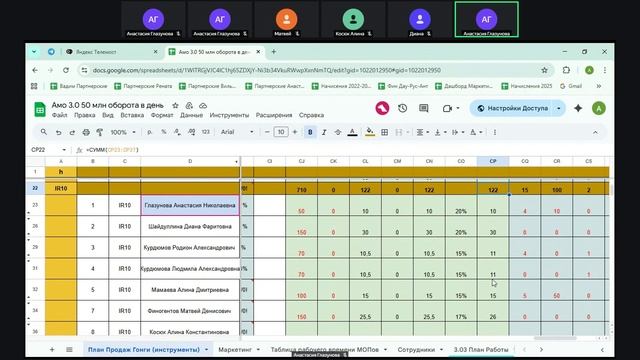
Task: Decrease decimal places
Action: click(178, 132)
